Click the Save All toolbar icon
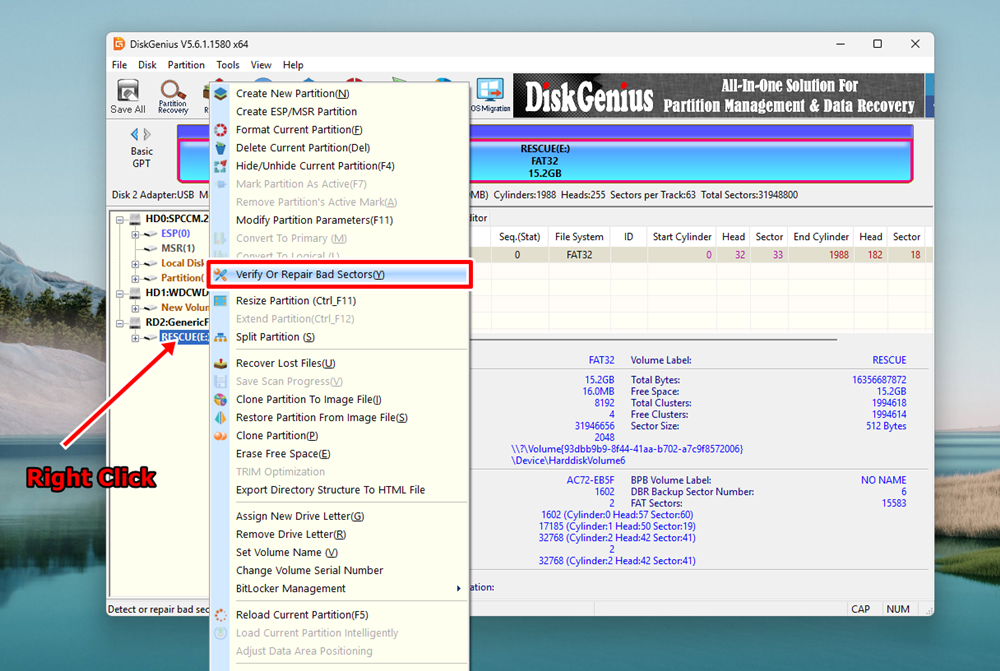Screen dimensions: 1000x671 128,96
